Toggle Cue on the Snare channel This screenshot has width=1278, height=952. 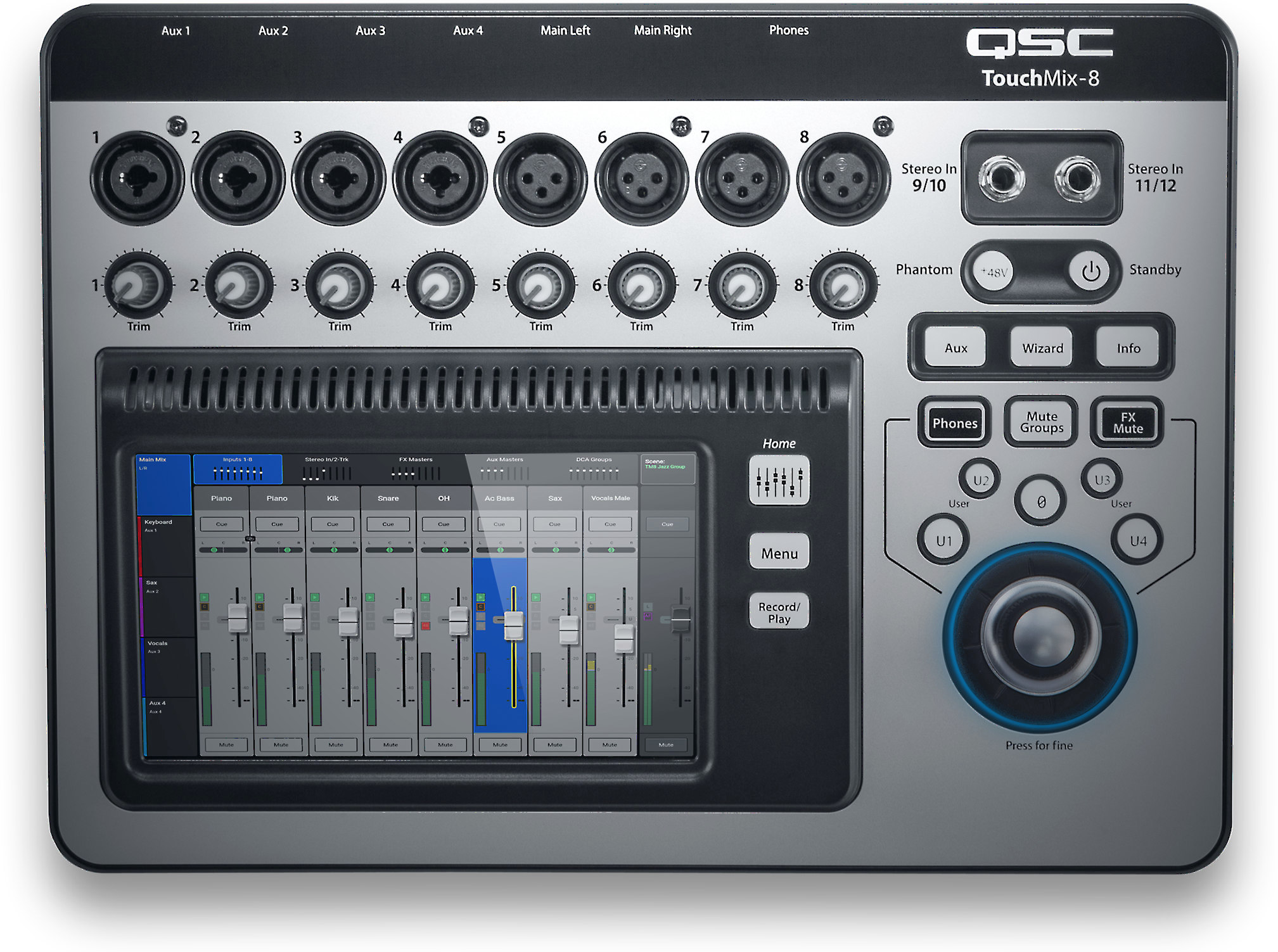(388, 524)
